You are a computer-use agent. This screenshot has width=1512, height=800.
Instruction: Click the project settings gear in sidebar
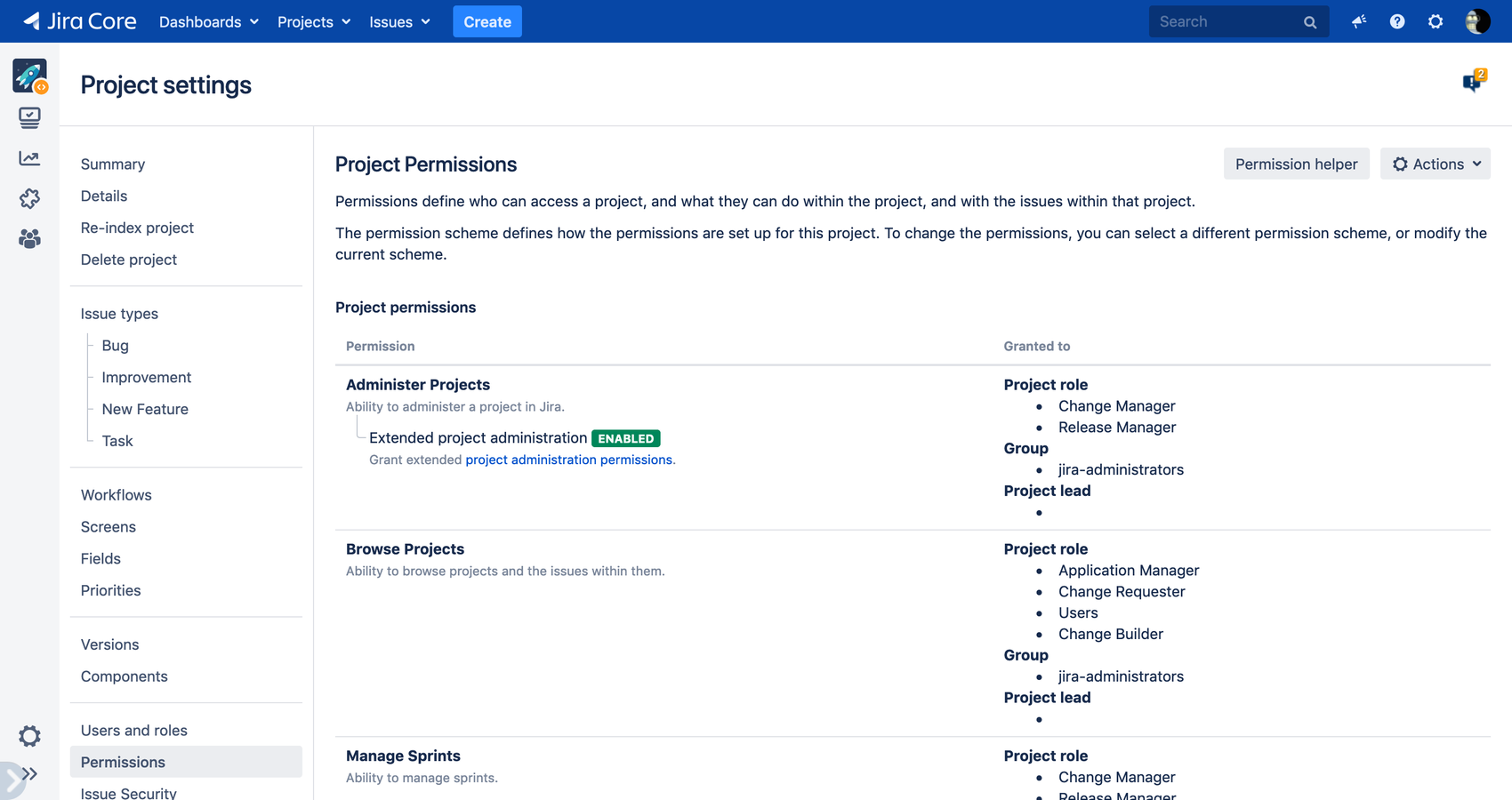point(29,736)
